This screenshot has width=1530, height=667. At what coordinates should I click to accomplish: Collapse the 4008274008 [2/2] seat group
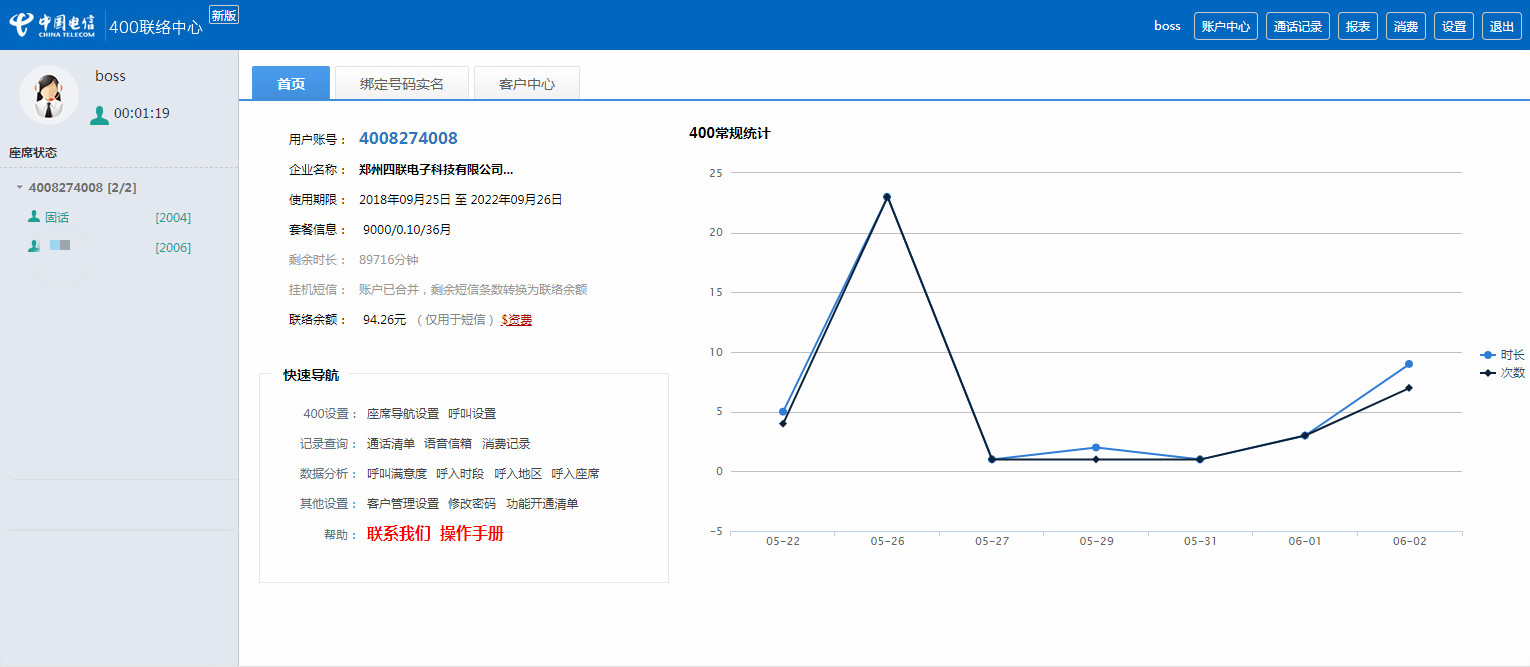(x=20, y=188)
